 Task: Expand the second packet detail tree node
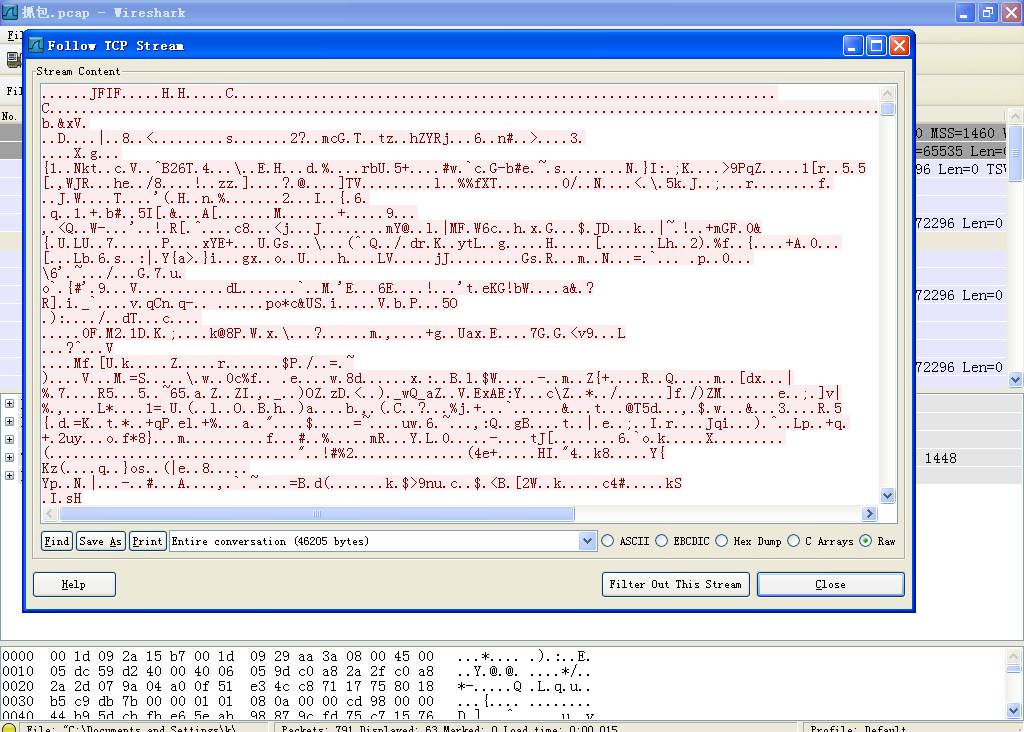tap(9, 421)
